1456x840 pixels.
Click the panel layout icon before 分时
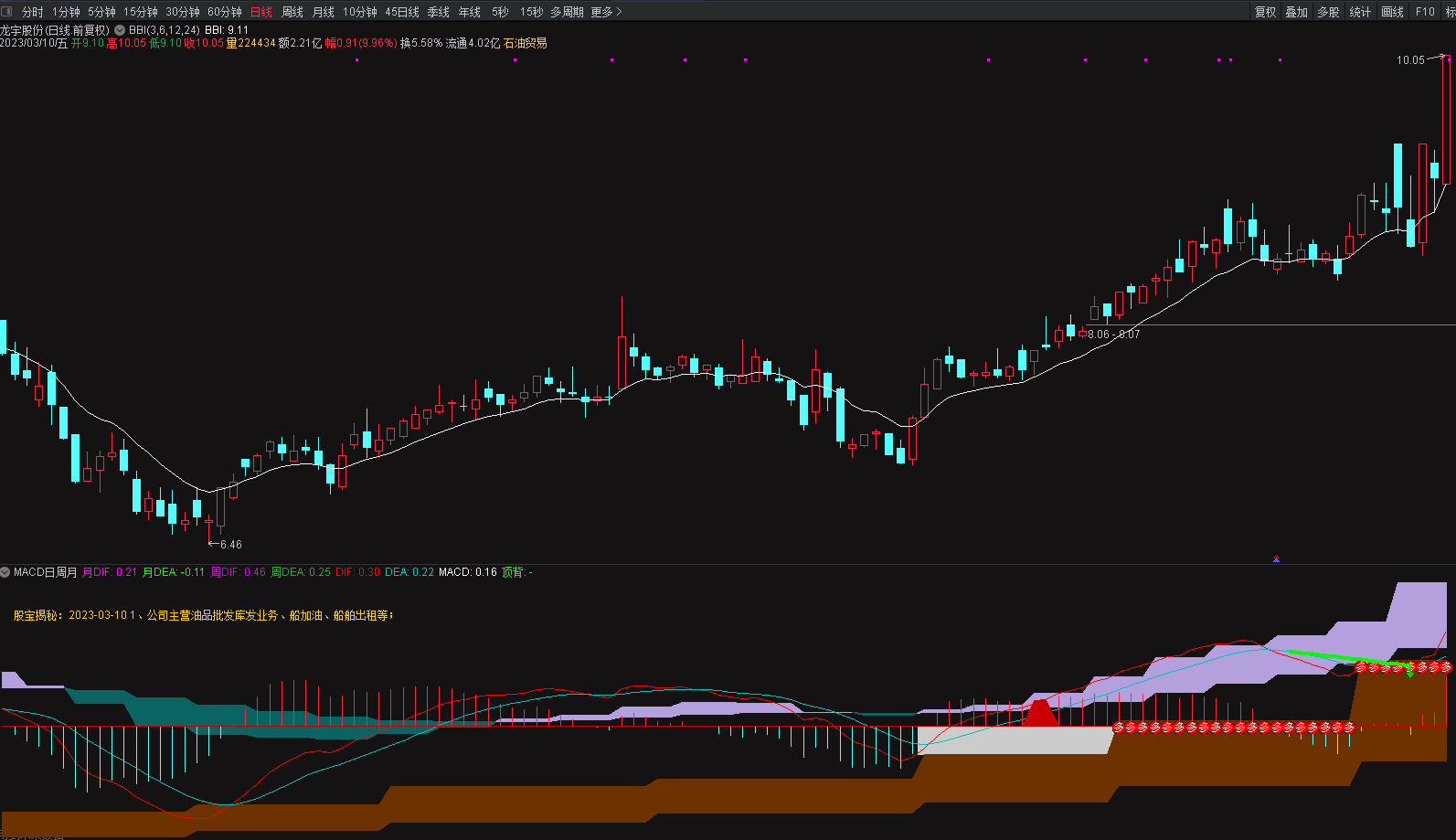click(6, 12)
